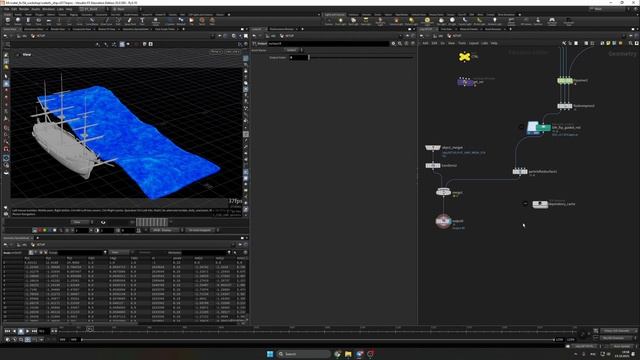Select the Spray Paint shelf tool

click(130, 21)
